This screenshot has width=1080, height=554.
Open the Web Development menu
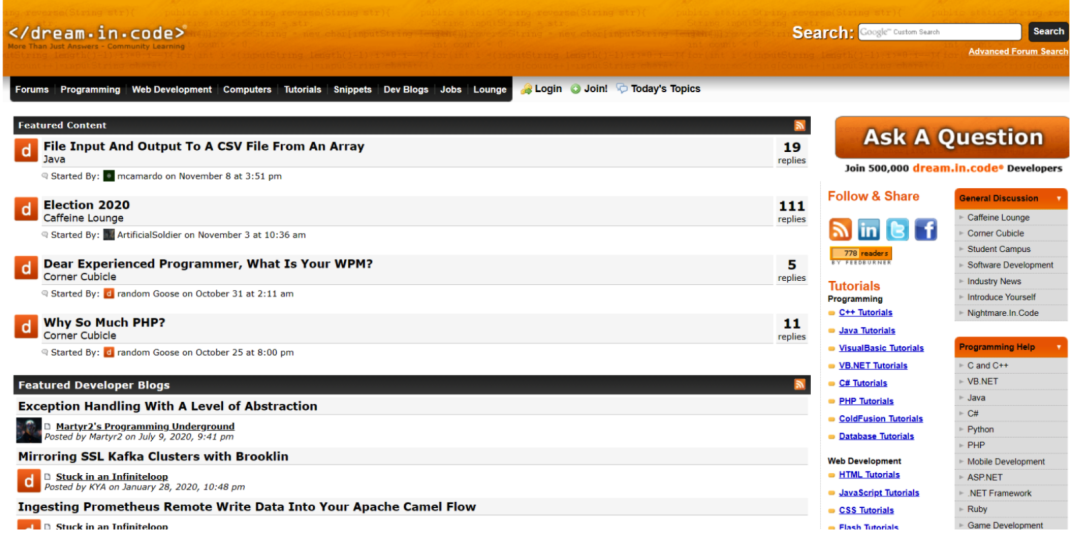[172, 90]
